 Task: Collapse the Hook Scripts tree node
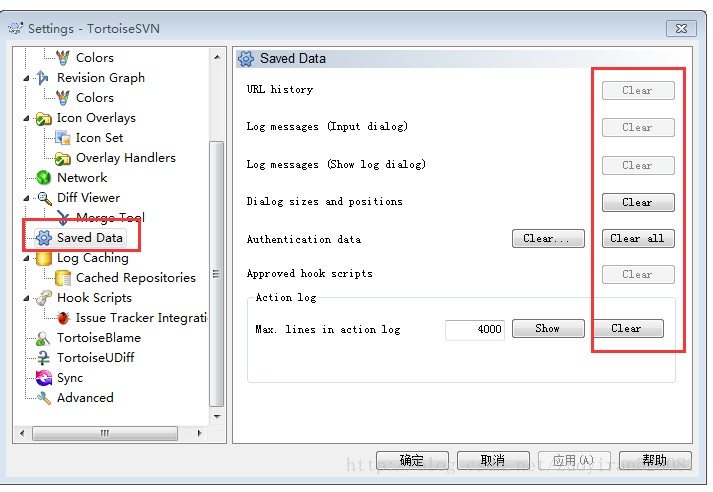click(26, 298)
